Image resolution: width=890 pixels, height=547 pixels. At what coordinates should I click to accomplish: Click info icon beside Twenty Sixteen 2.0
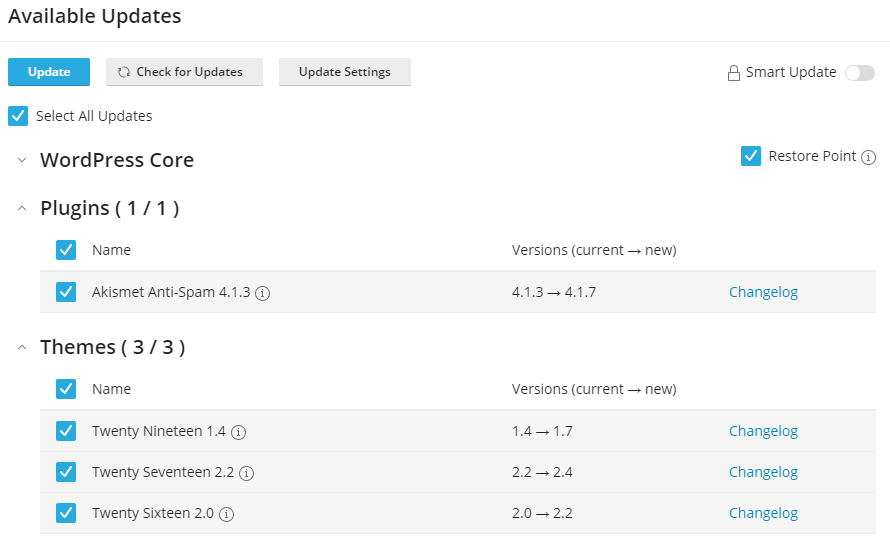pos(227,514)
